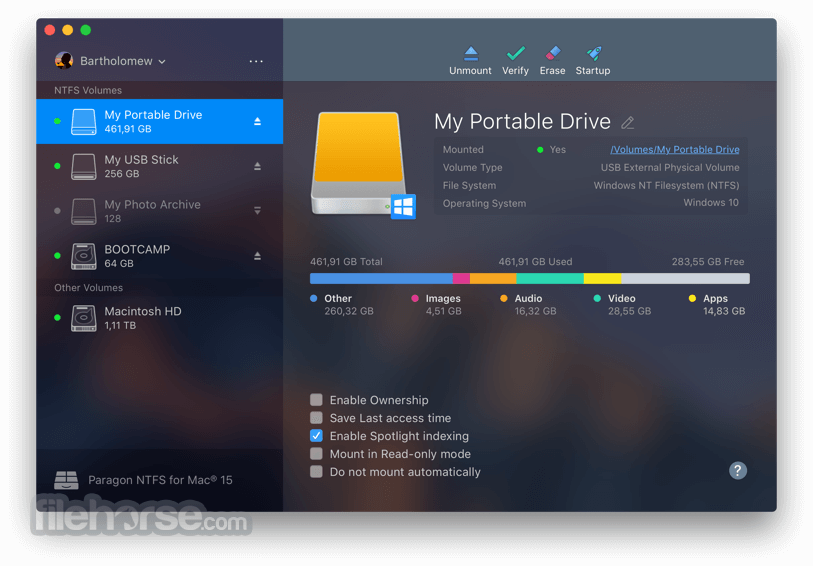
Task: Click the yellow minimize window button
Action: tap(67, 30)
